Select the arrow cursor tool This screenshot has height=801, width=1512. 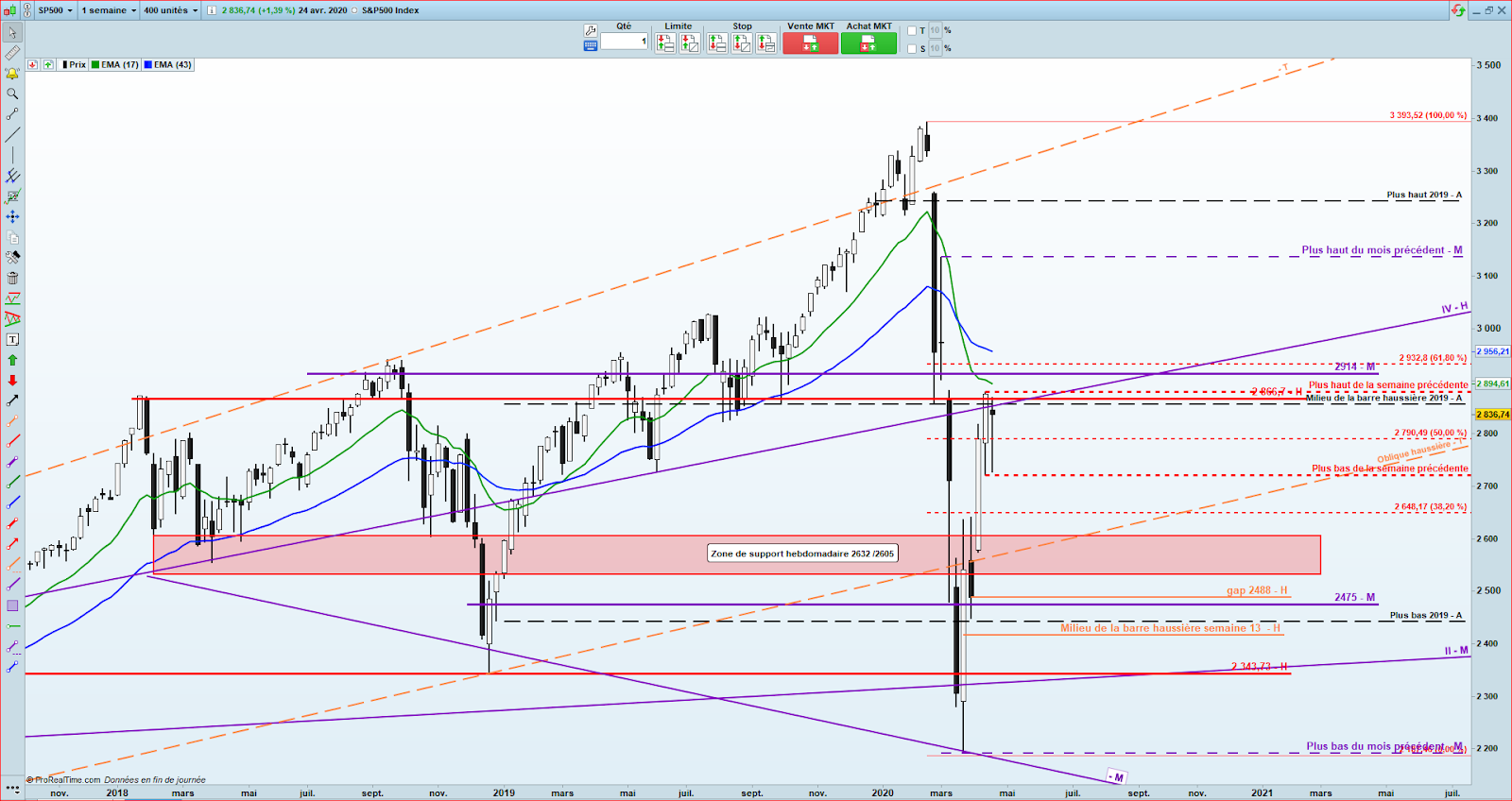12,32
